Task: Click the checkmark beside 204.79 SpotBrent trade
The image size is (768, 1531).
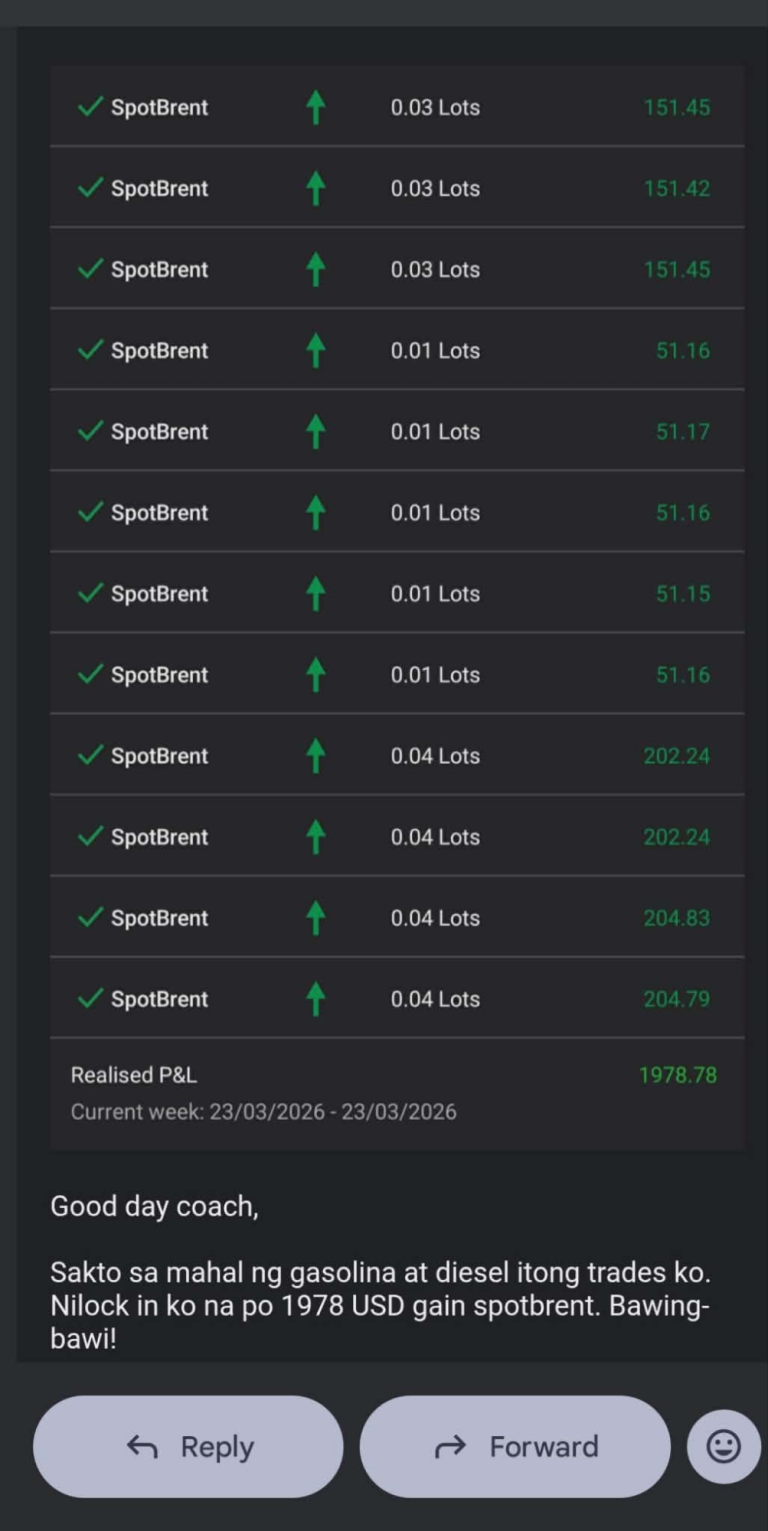Action: point(90,998)
